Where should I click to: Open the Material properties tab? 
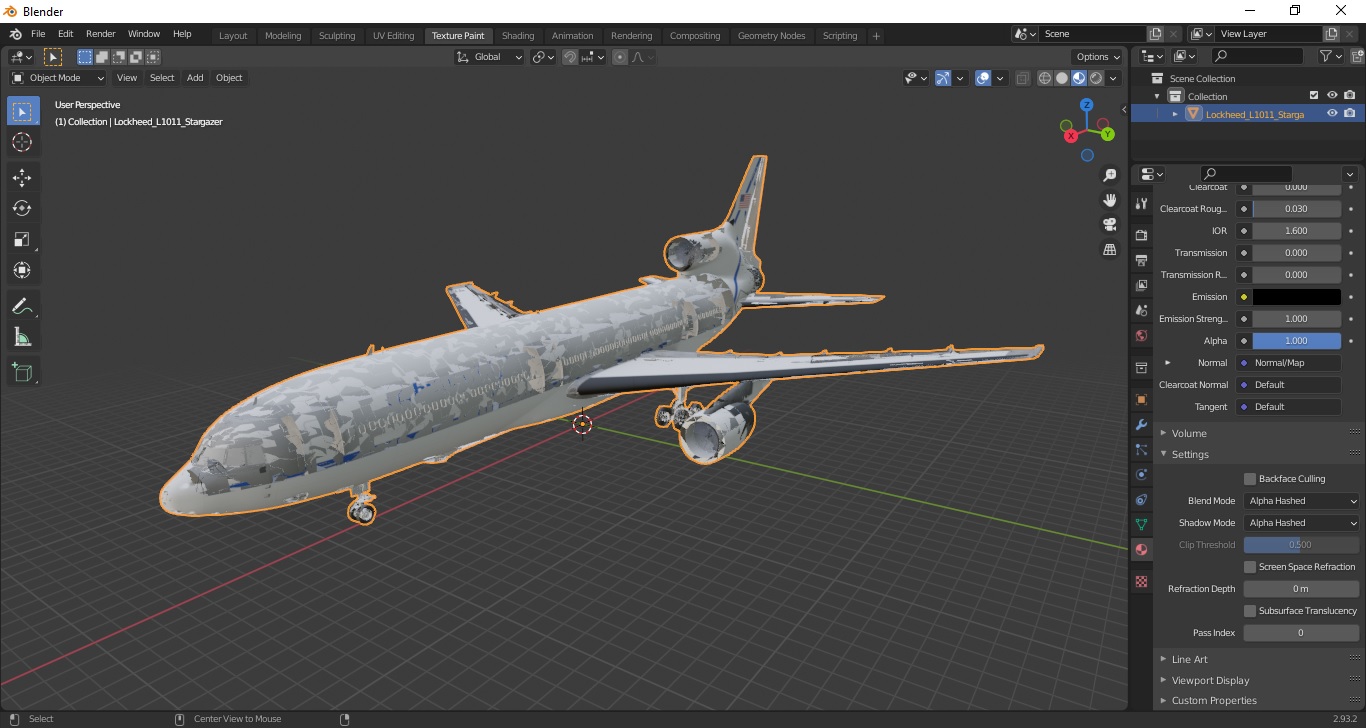pos(1141,549)
